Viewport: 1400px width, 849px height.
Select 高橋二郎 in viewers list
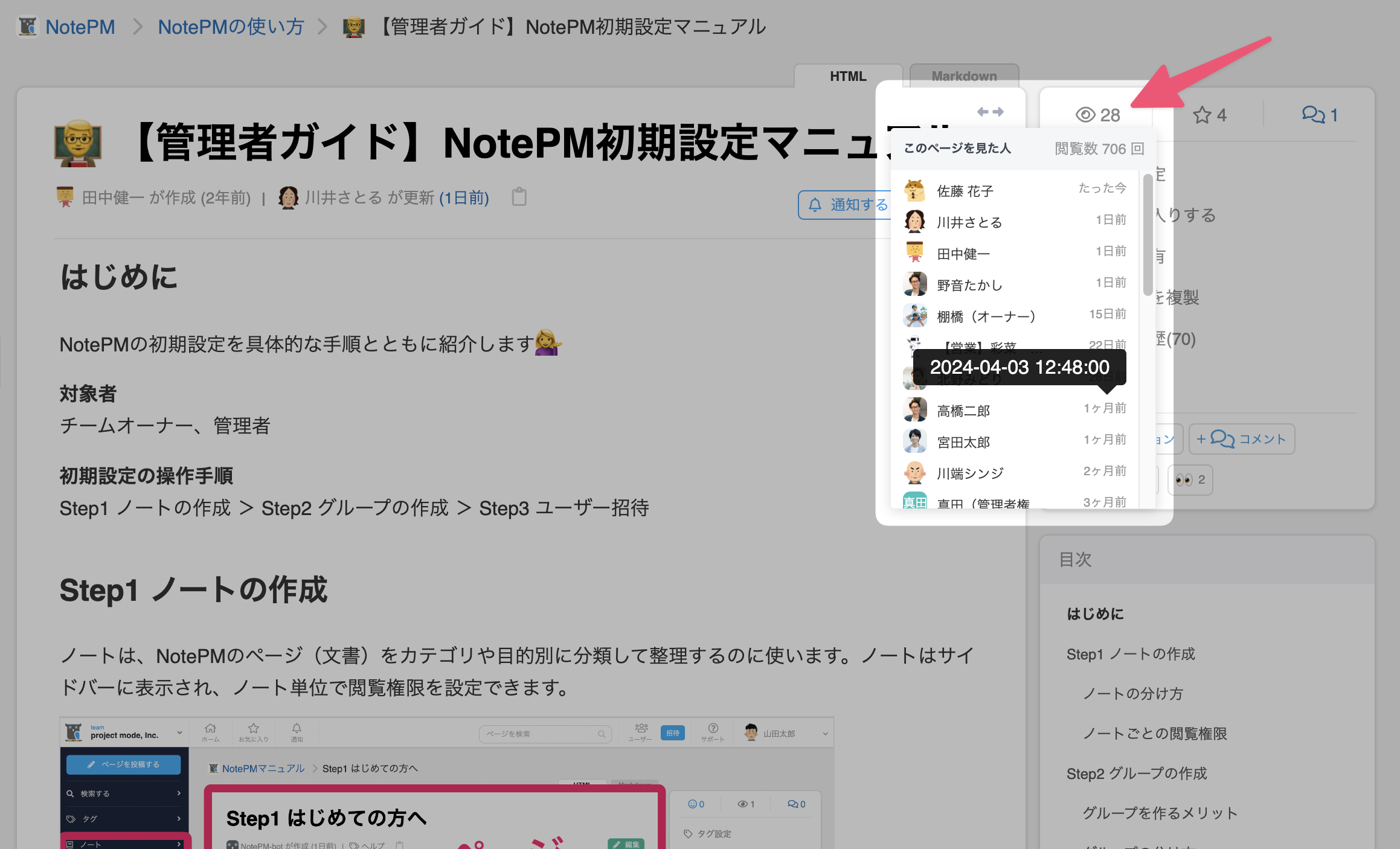[1015, 411]
